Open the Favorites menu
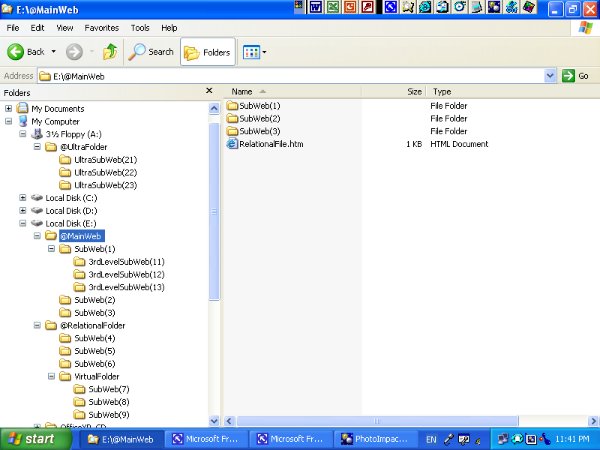The image size is (600, 450). pyautogui.click(x=101, y=28)
